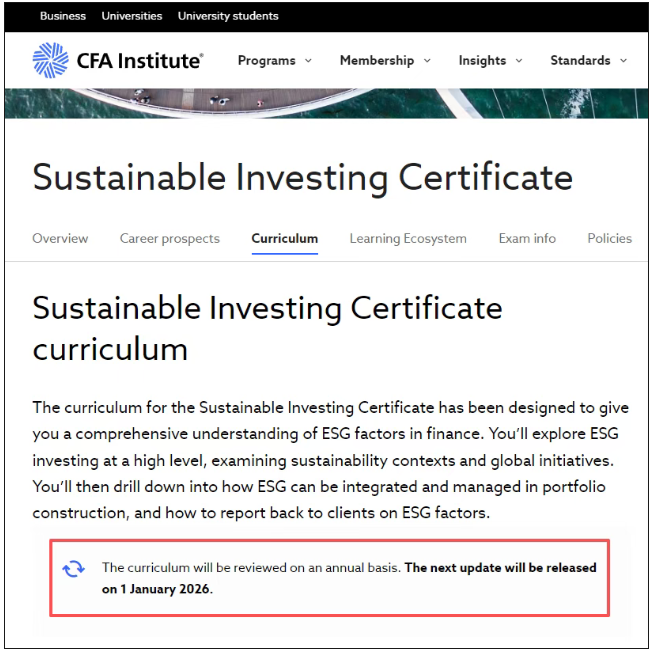The height and width of the screenshot is (654, 654).
Task: Visit the University students link
Action: pyautogui.click(x=228, y=16)
